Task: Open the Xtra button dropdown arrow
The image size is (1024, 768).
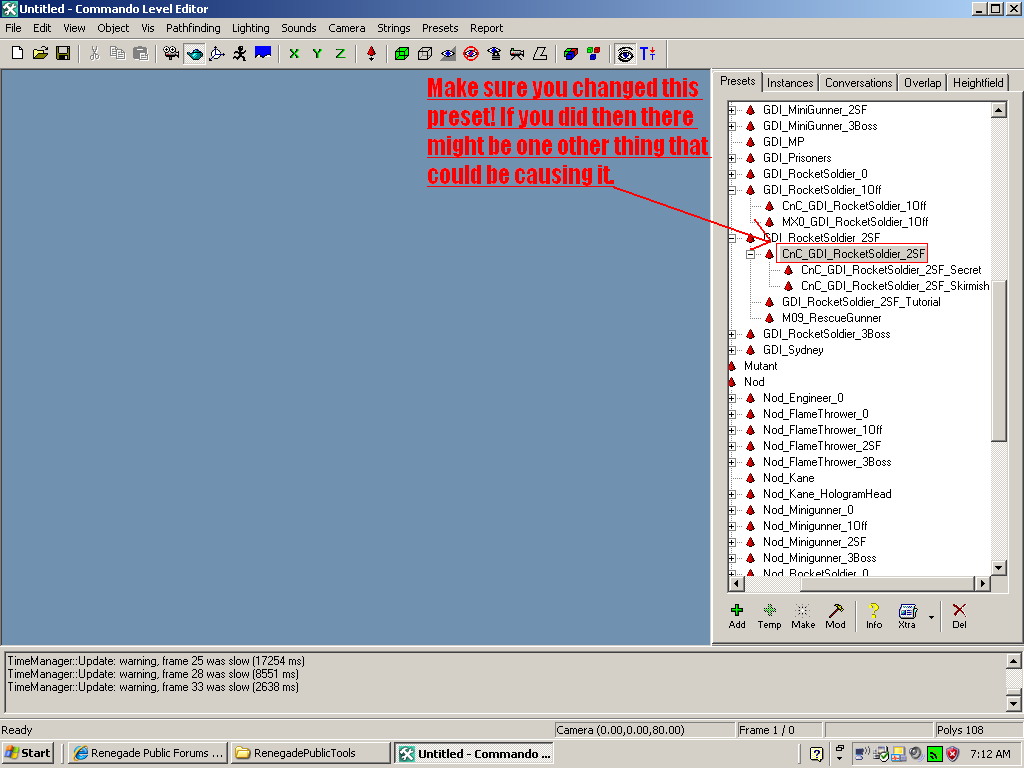Action: (931, 617)
